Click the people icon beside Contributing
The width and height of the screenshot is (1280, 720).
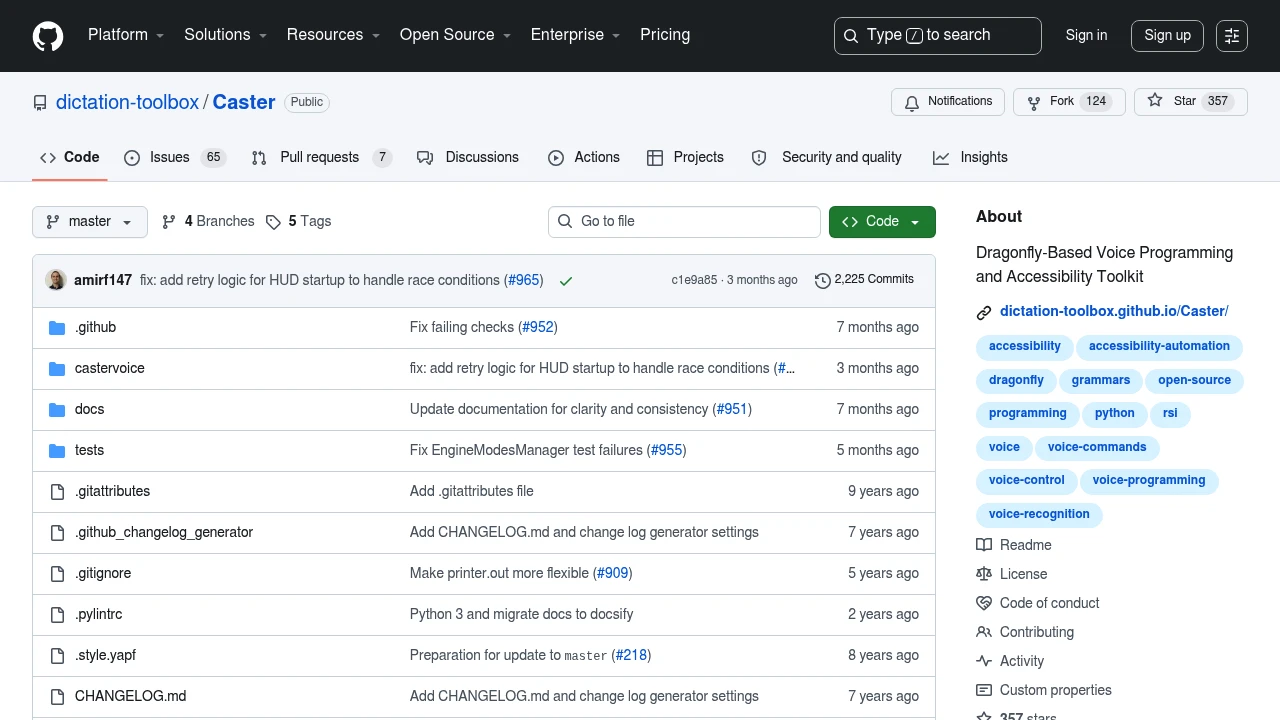tap(984, 632)
